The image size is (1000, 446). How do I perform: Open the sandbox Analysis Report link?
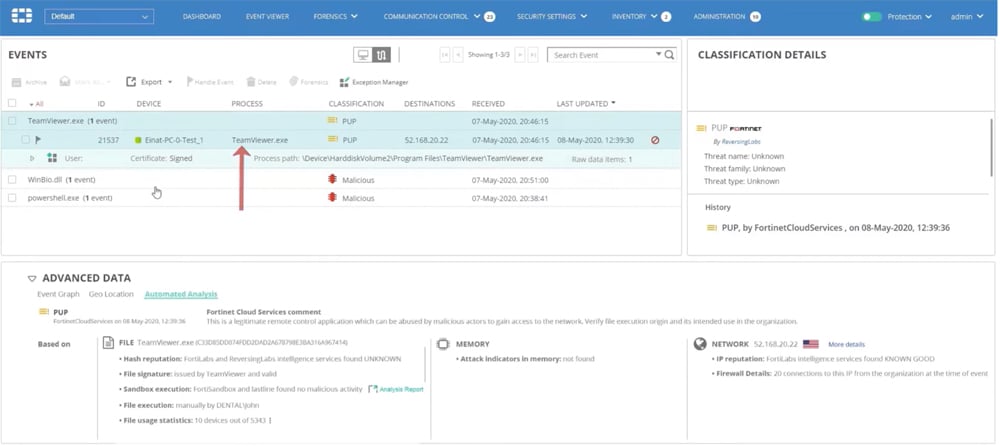pos(400,389)
